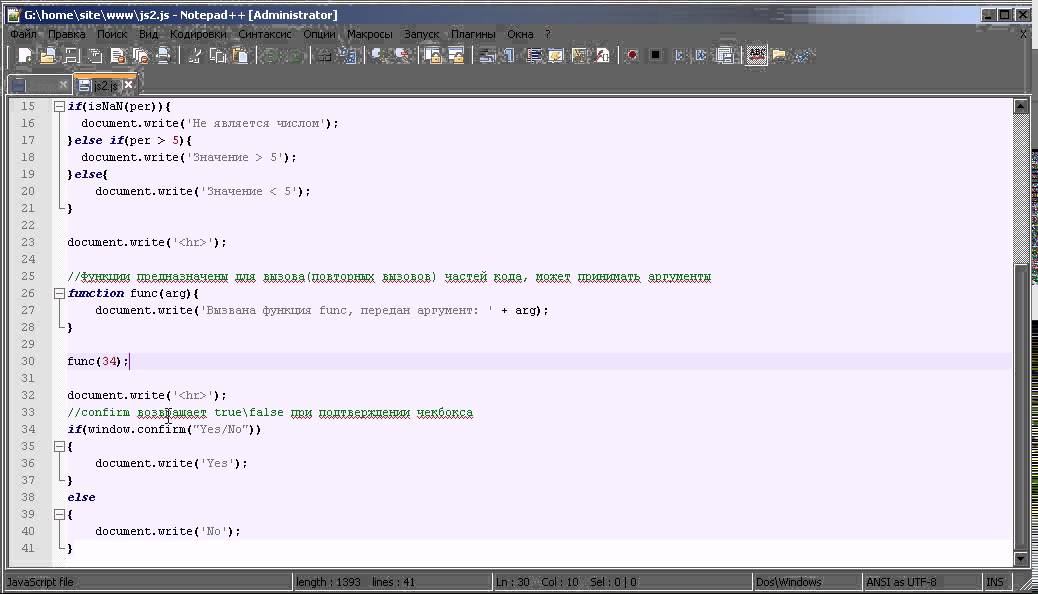Collapse the if(isNaN(per)) block at line 15
Image resolution: width=1038 pixels, height=594 pixels.
click(x=60, y=106)
